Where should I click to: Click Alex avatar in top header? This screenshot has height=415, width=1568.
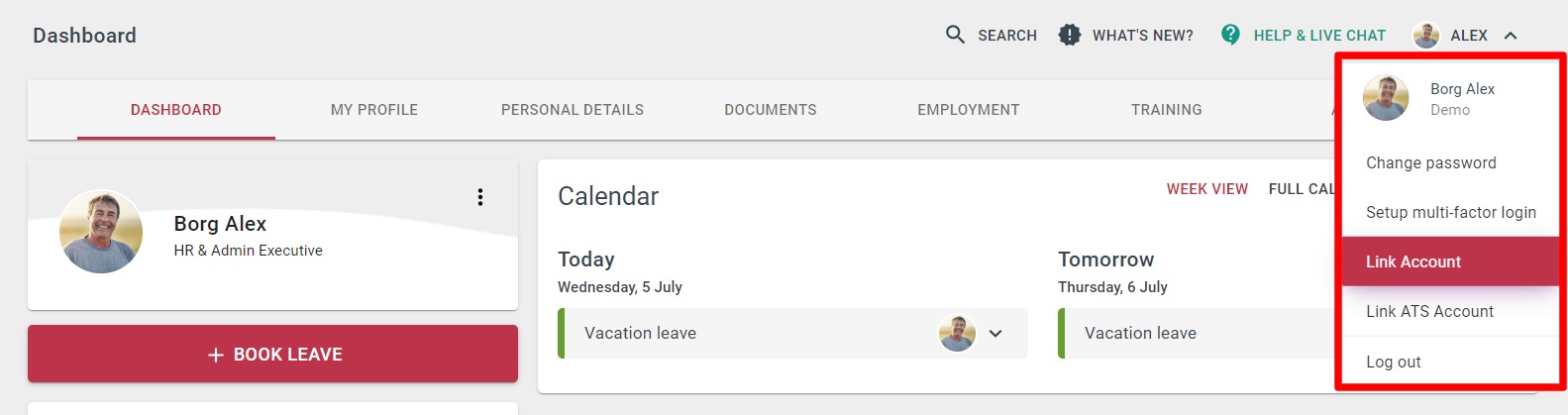point(1425,35)
